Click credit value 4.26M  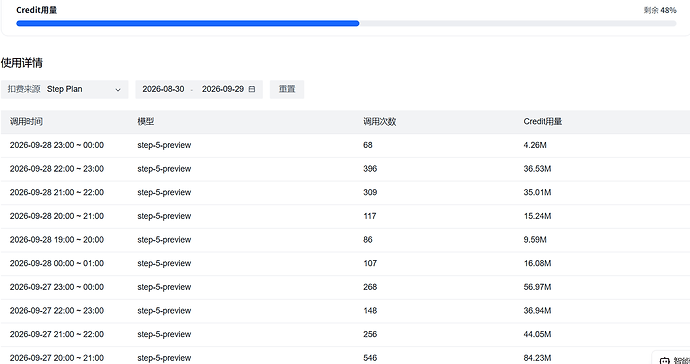[x=535, y=145]
